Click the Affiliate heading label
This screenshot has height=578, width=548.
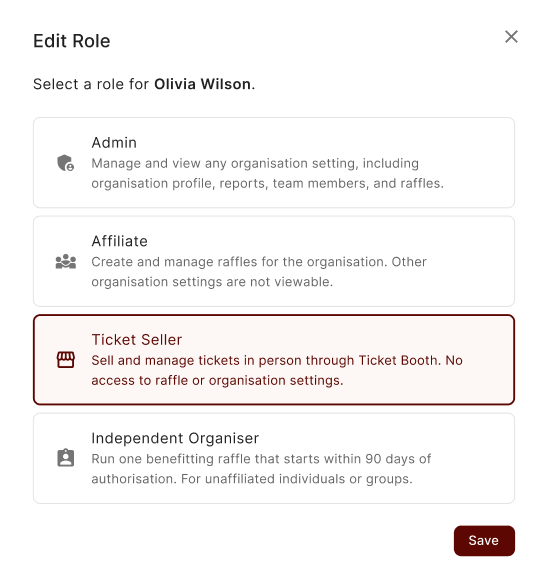point(119,241)
